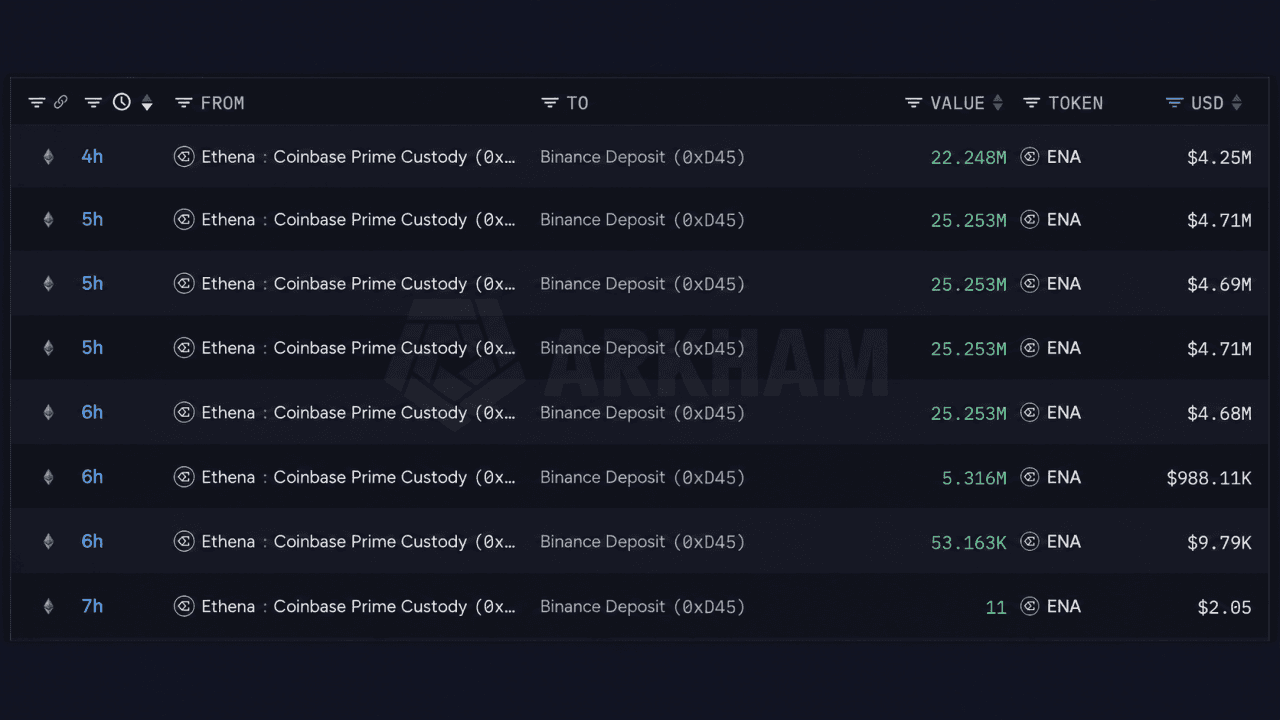Viewport: 1280px width, 720px height.
Task: Click the Ethena entity icon in the $988.11K row
Action: [x=184, y=477]
